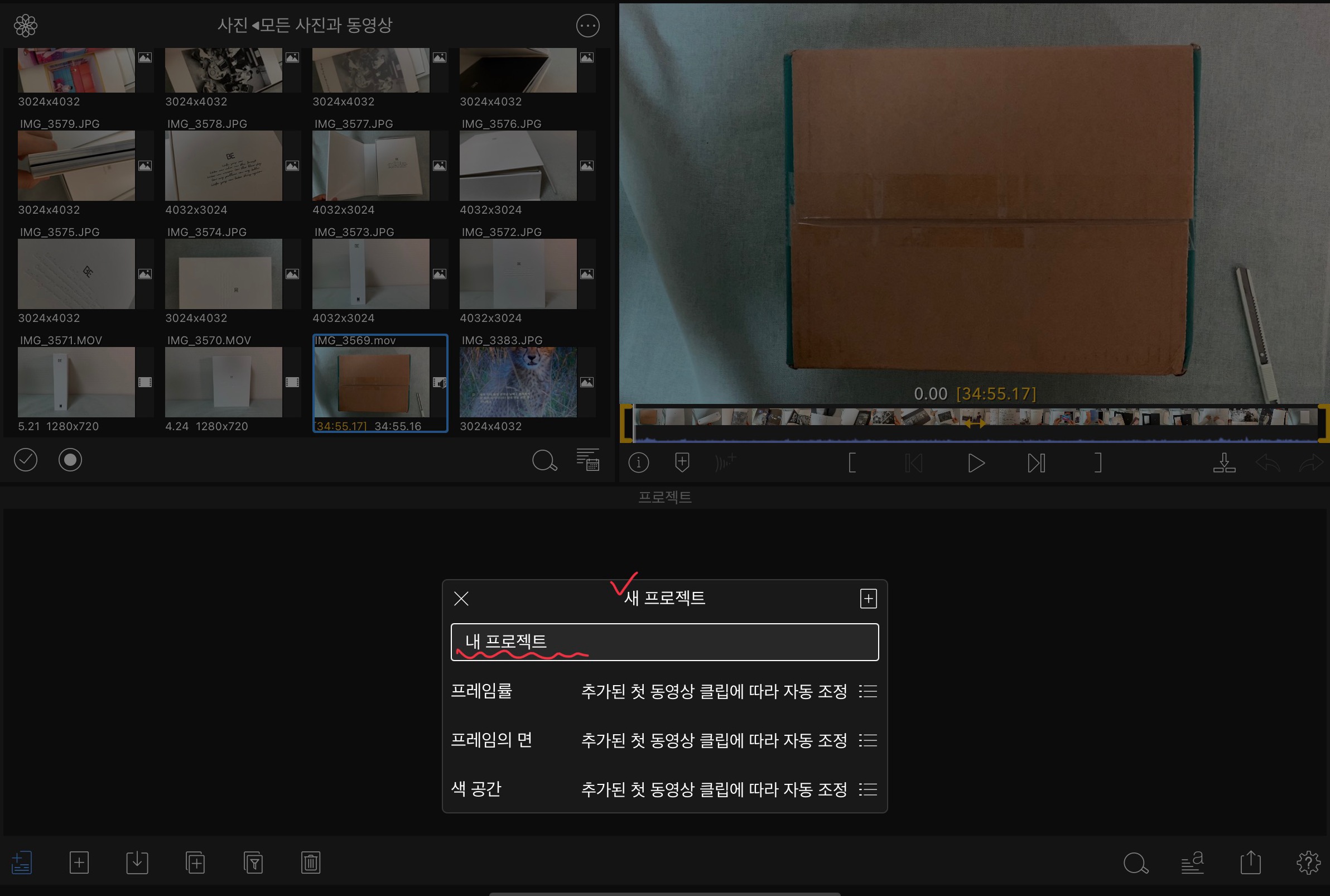This screenshot has height=896, width=1330.
Task: Click the 내 프로젝트 name field
Action: 664,642
